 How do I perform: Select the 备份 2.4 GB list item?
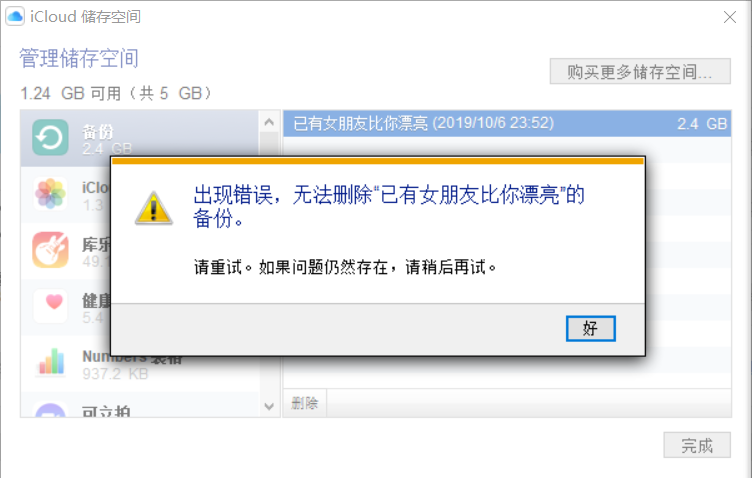click(x=140, y=138)
